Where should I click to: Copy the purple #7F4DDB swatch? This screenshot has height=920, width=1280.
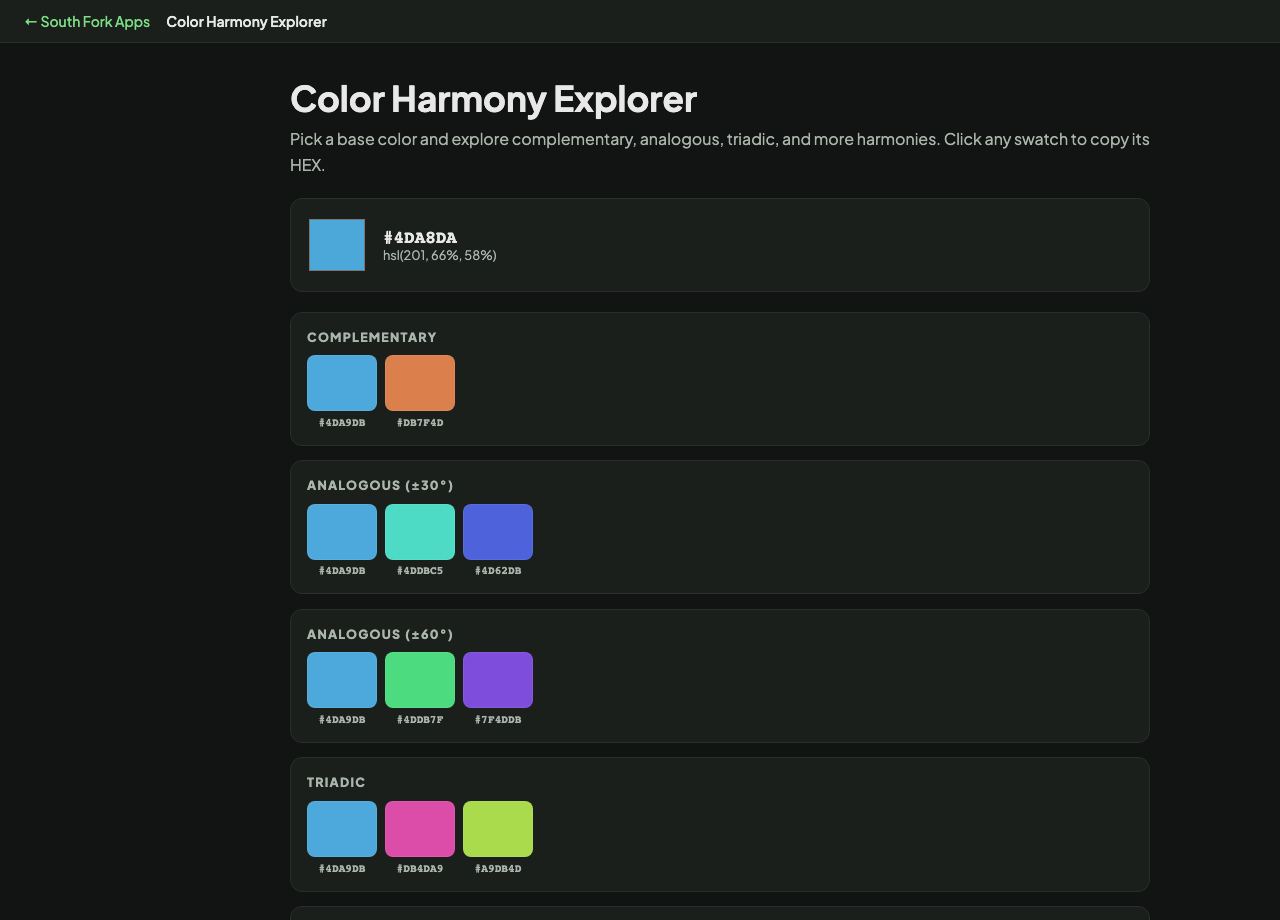[x=498, y=680]
